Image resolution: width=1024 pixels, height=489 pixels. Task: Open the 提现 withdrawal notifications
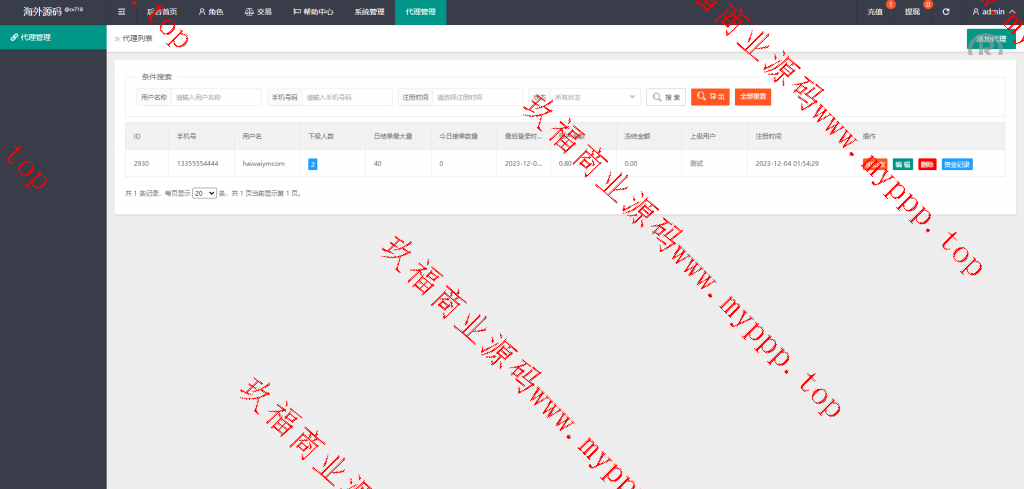pyautogui.click(x=912, y=12)
